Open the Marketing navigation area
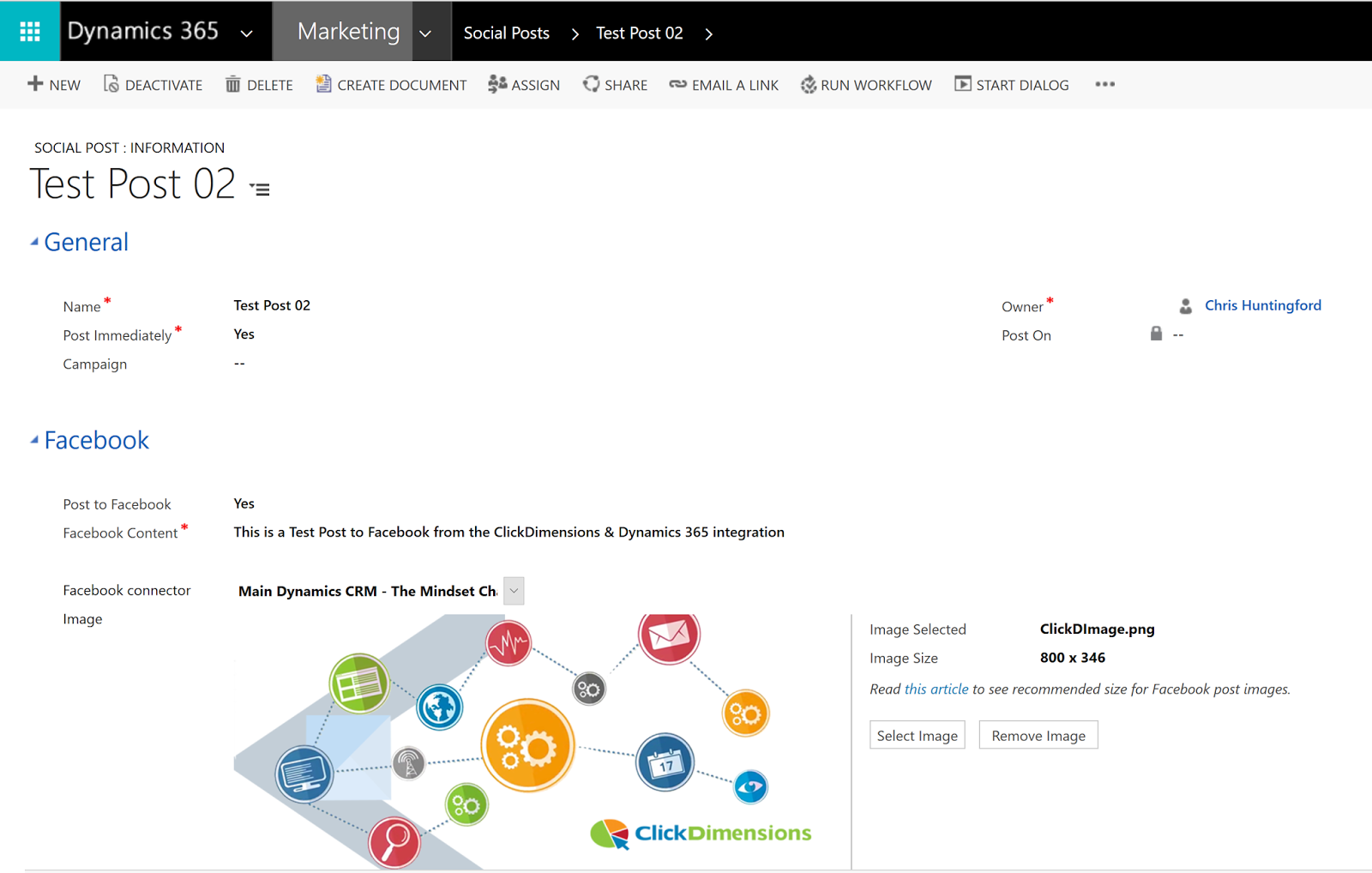 [348, 32]
